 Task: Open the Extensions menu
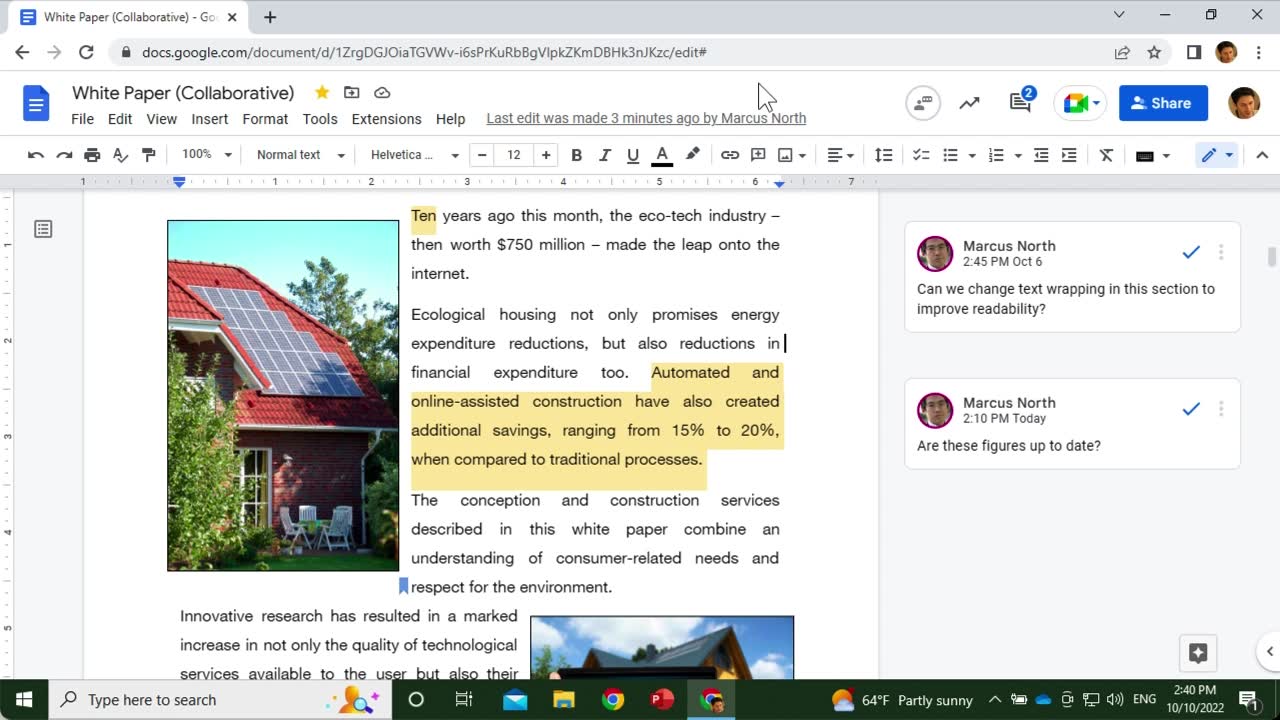[386, 119]
